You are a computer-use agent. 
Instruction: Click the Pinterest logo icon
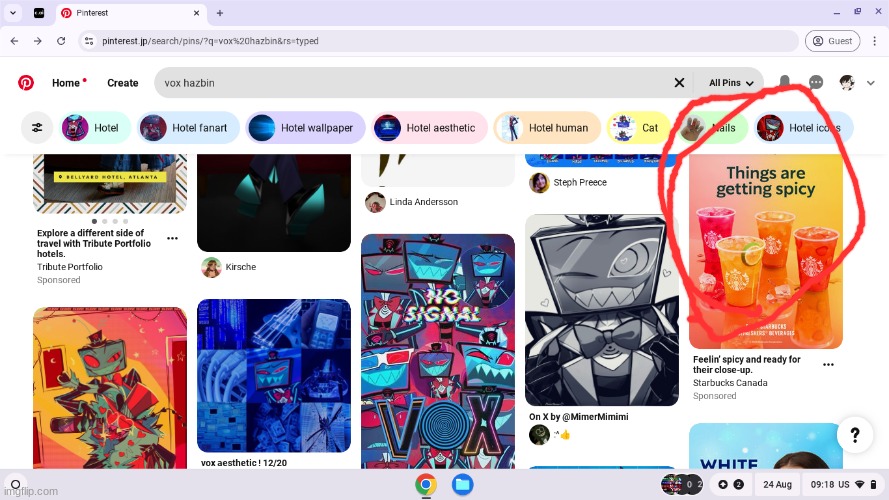(x=26, y=83)
